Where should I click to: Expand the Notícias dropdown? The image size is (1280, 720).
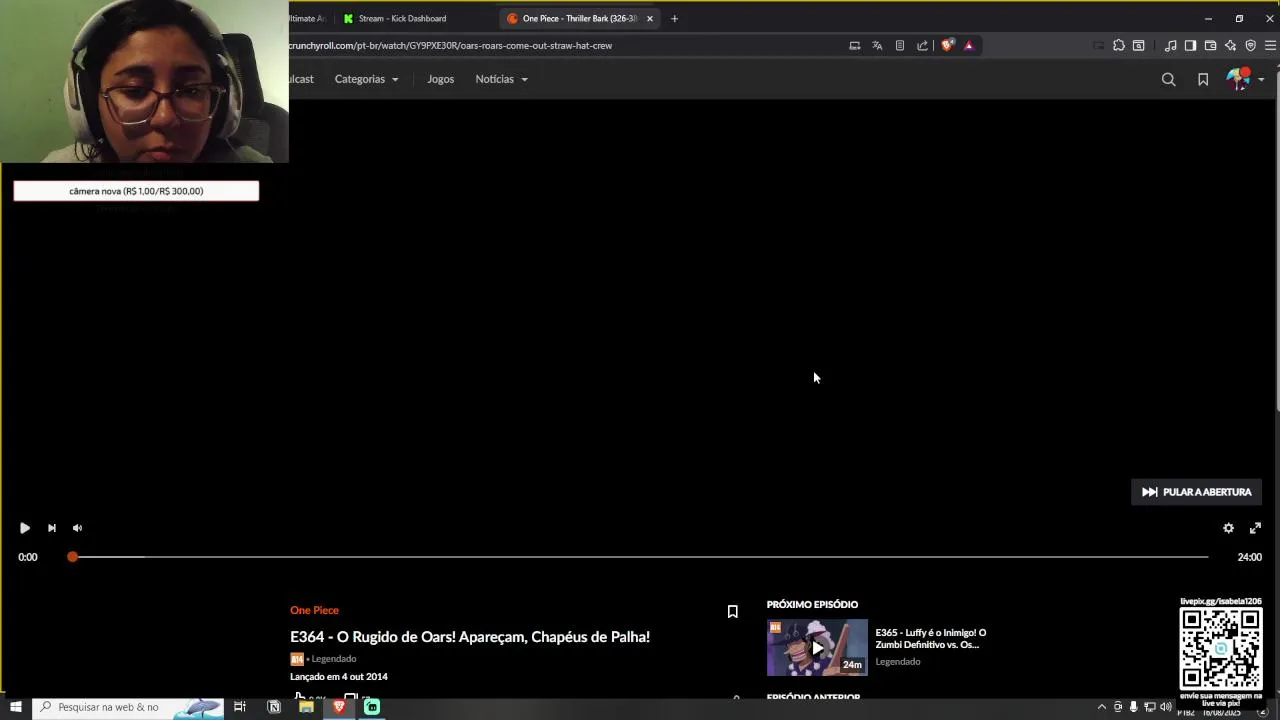click(x=501, y=79)
